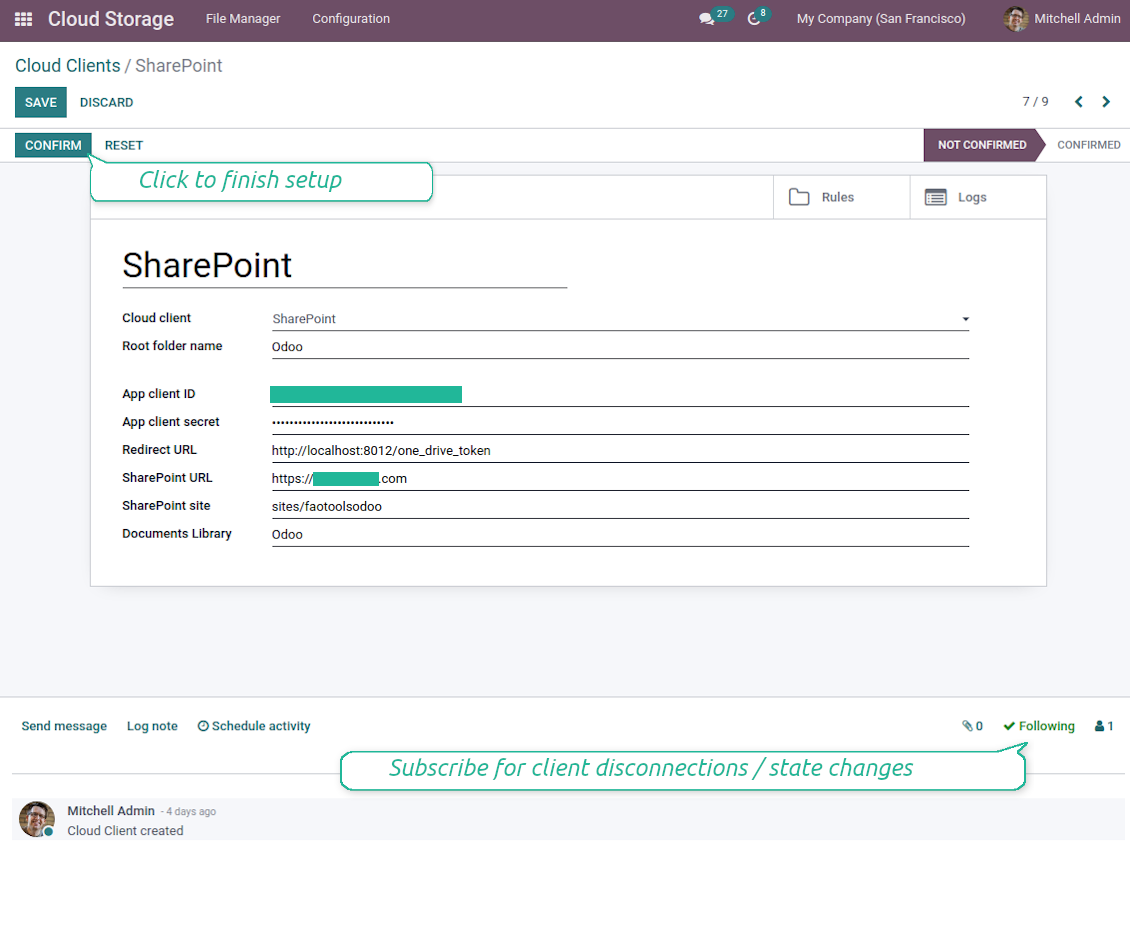The height and width of the screenshot is (927, 1130).
Task: Click the 'Cloud Client created' message text
Action: pyautogui.click(x=125, y=830)
